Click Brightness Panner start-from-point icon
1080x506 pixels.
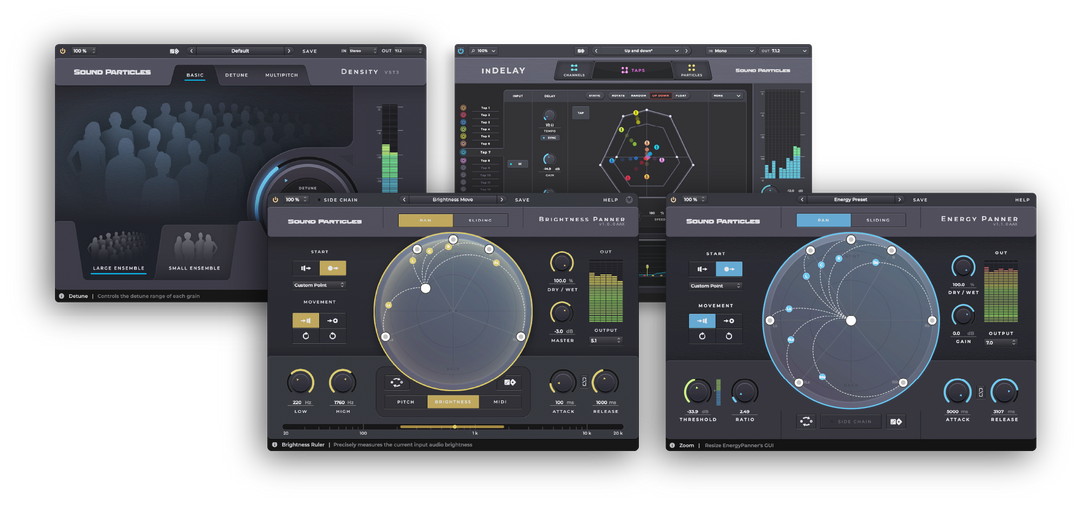point(333,268)
